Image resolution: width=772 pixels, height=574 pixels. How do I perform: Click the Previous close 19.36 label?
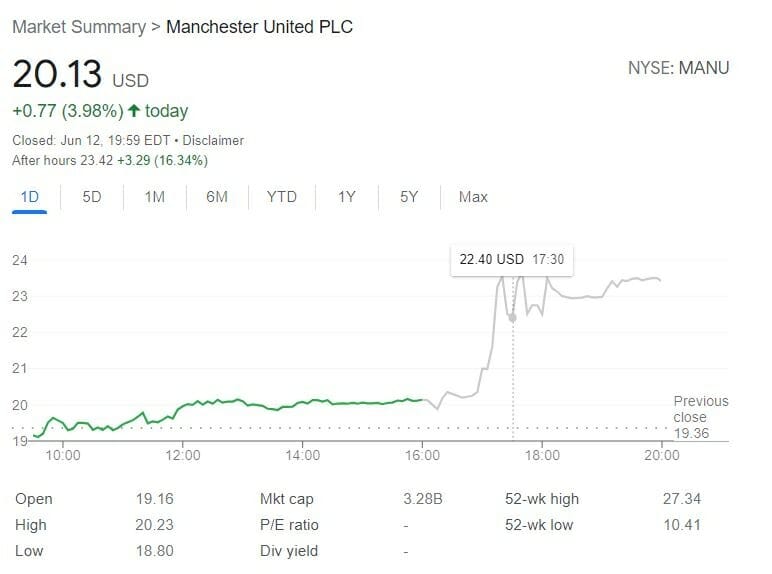coord(700,417)
